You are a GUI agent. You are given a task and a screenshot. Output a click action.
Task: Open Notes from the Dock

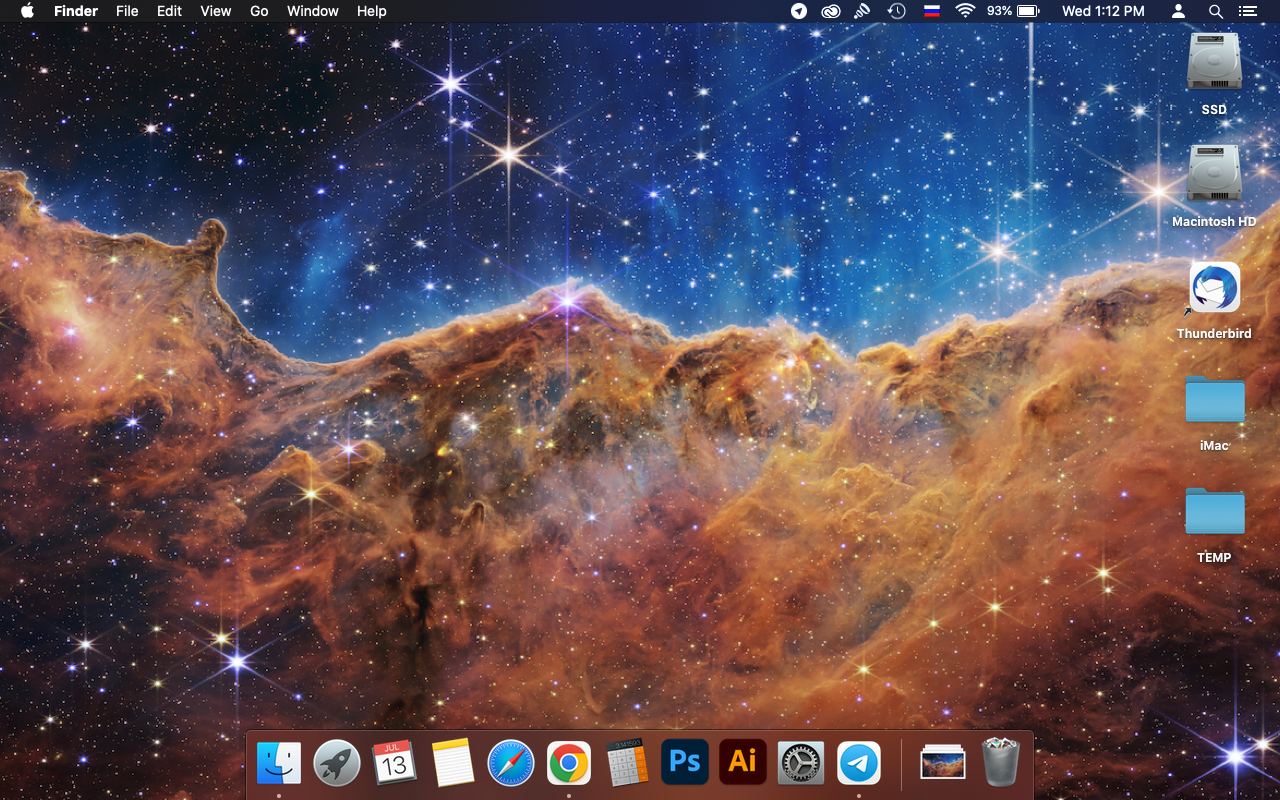click(453, 764)
